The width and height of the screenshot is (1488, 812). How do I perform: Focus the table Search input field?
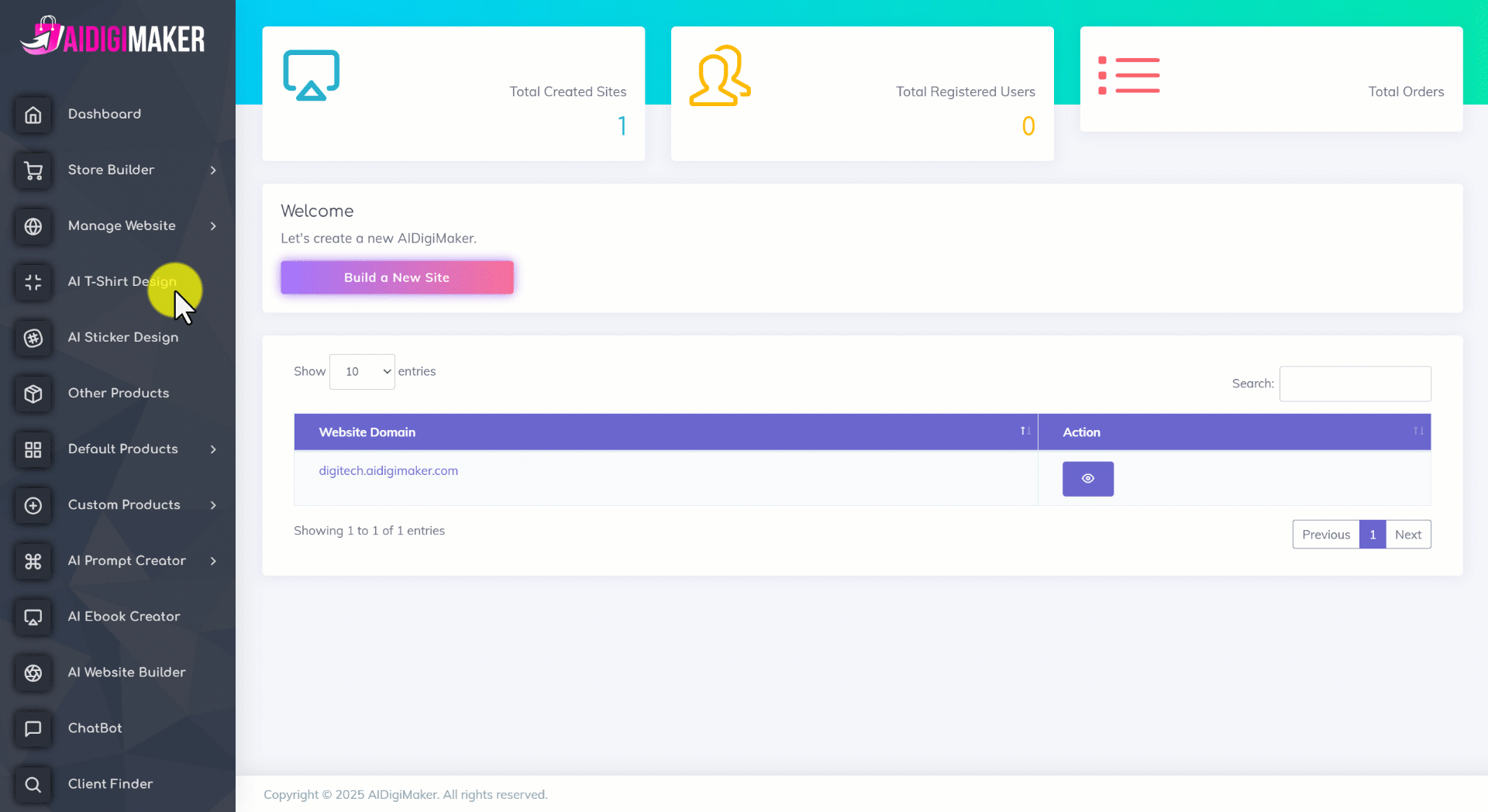pos(1354,384)
